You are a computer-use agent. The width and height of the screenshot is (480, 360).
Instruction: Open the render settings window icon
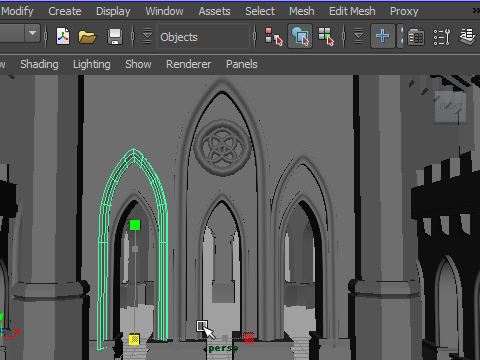416,37
